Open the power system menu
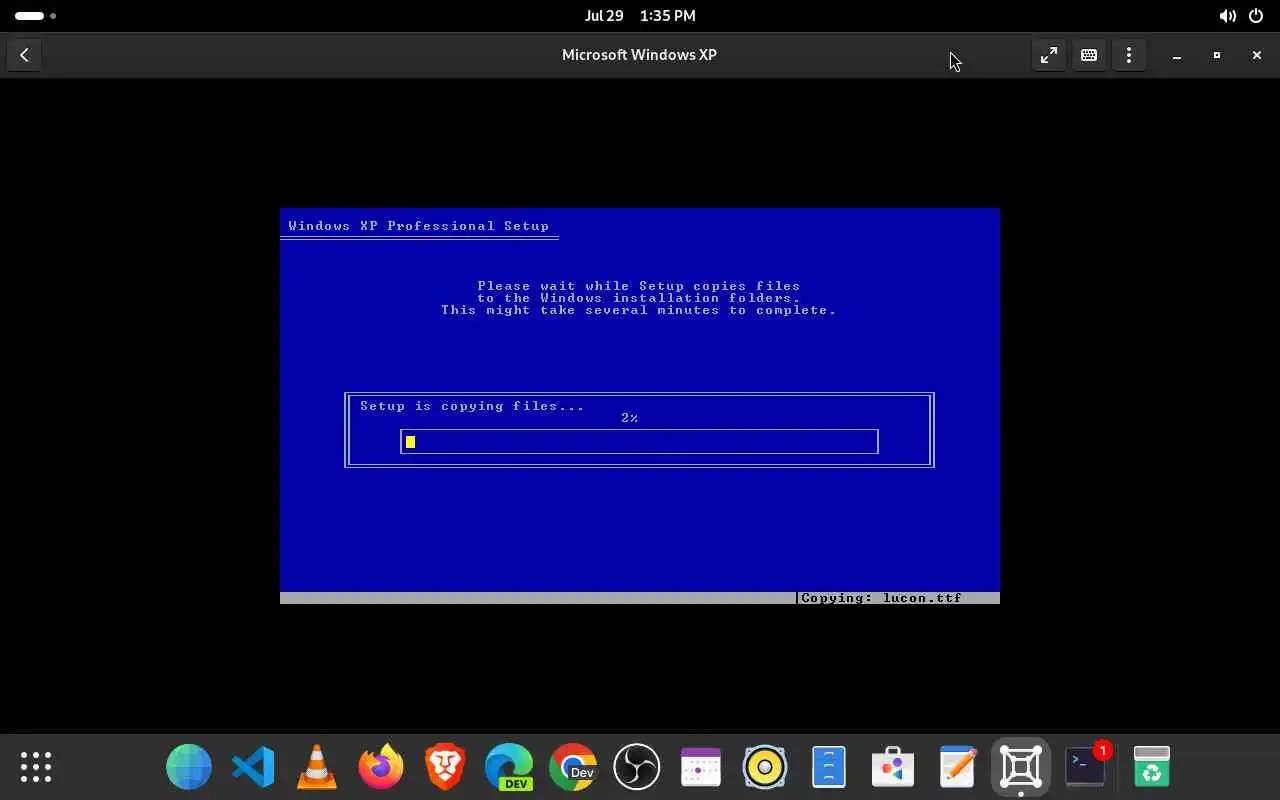 (1256, 16)
